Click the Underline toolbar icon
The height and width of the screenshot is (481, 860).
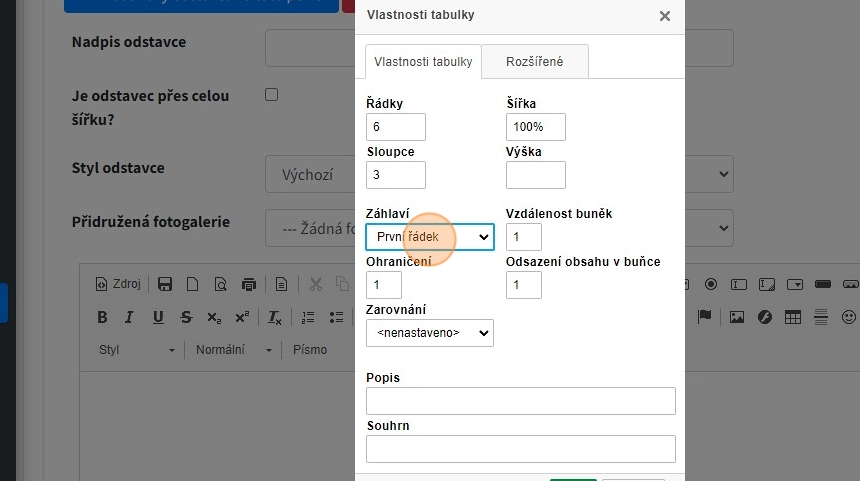click(158, 318)
